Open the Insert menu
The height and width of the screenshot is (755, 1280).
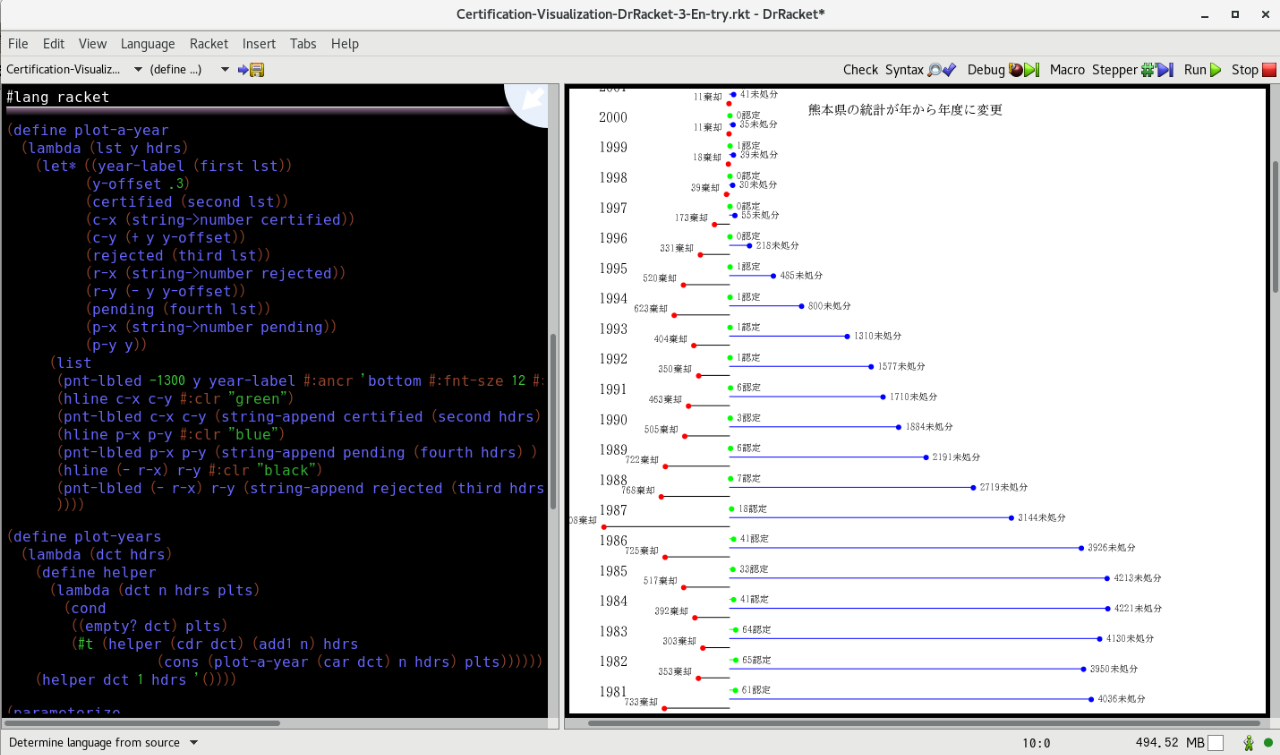pos(259,44)
